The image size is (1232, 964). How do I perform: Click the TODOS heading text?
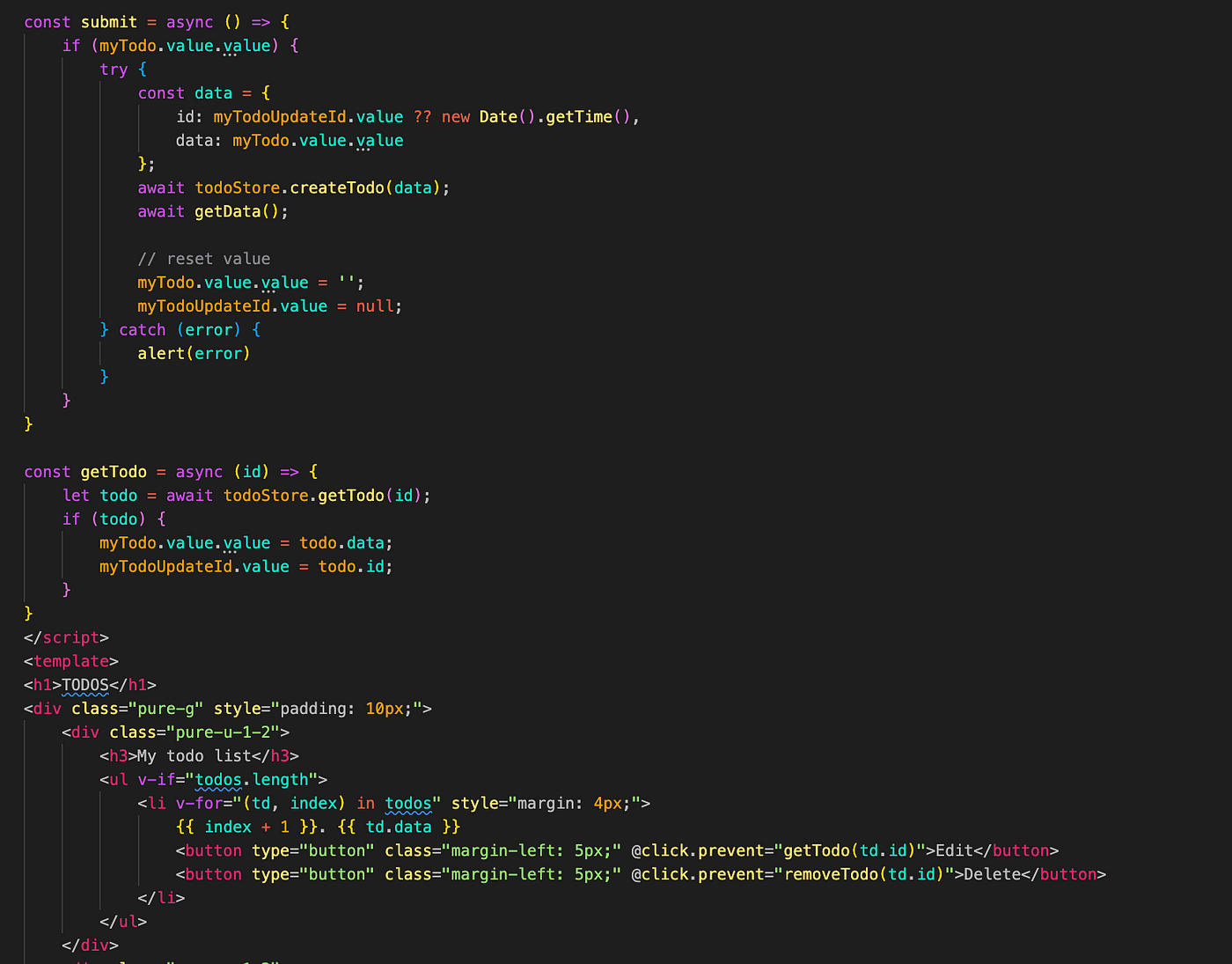tap(85, 685)
